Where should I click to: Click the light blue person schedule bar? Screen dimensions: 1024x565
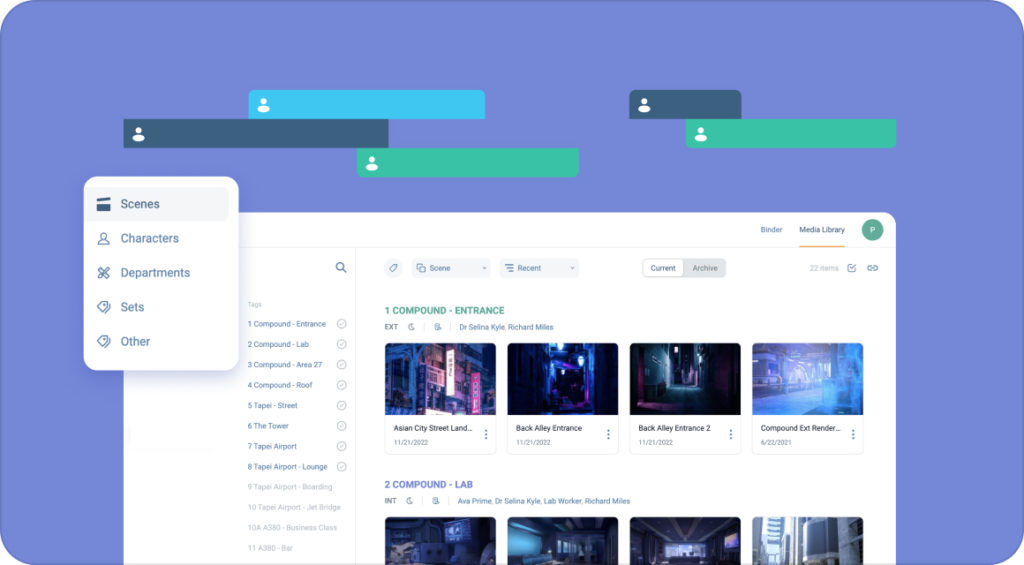pyautogui.click(x=367, y=105)
